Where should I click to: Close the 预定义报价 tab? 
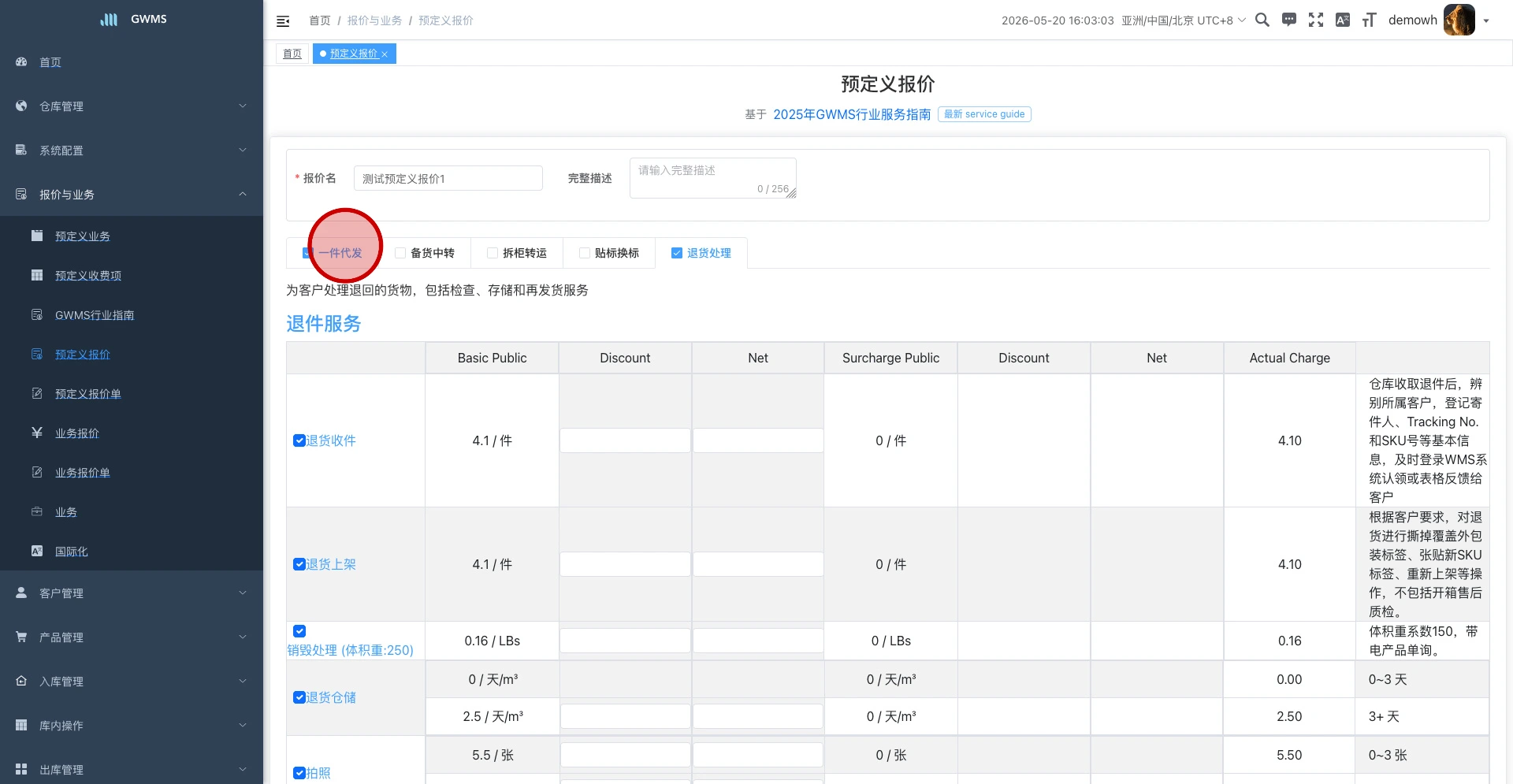pyautogui.click(x=385, y=54)
